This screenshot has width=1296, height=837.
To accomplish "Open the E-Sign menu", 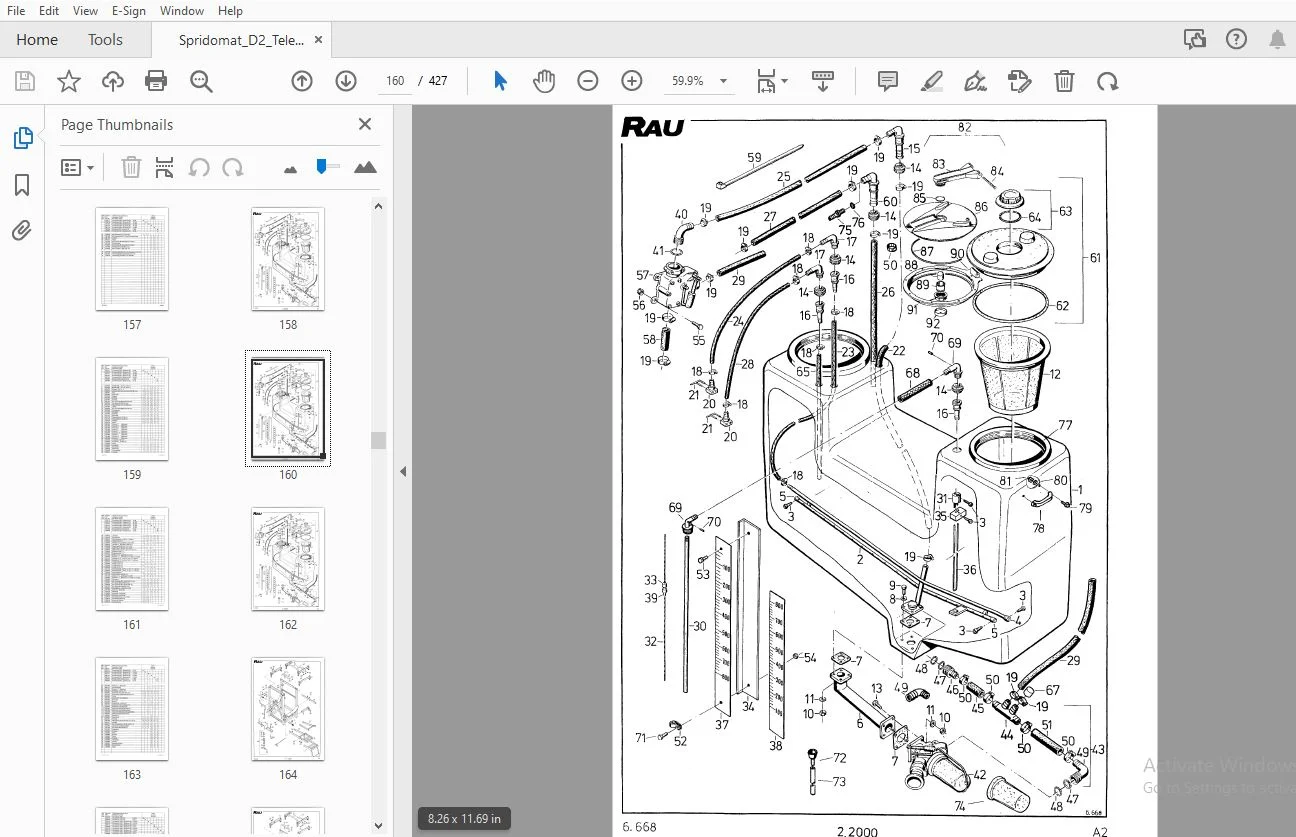I will (x=128, y=10).
